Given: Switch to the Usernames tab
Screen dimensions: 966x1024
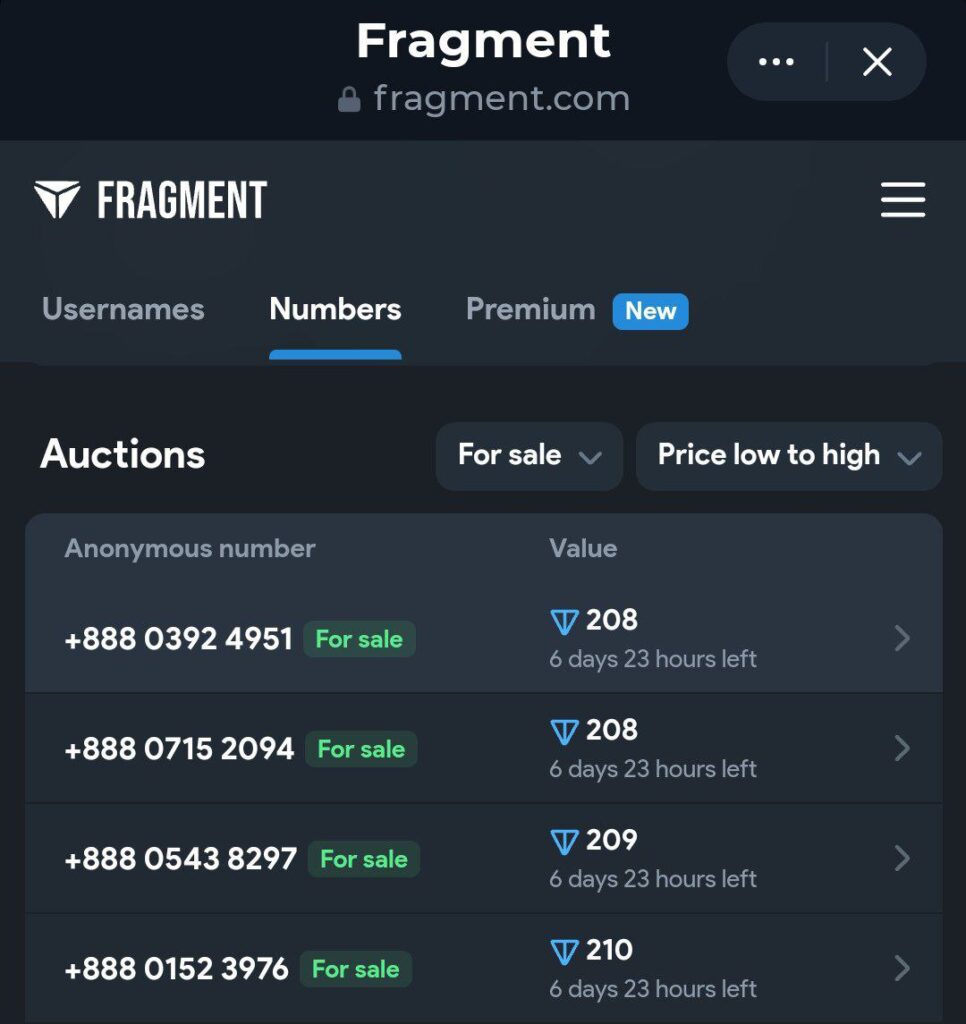Looking at the screenshot, I should [x=123, y=310].
